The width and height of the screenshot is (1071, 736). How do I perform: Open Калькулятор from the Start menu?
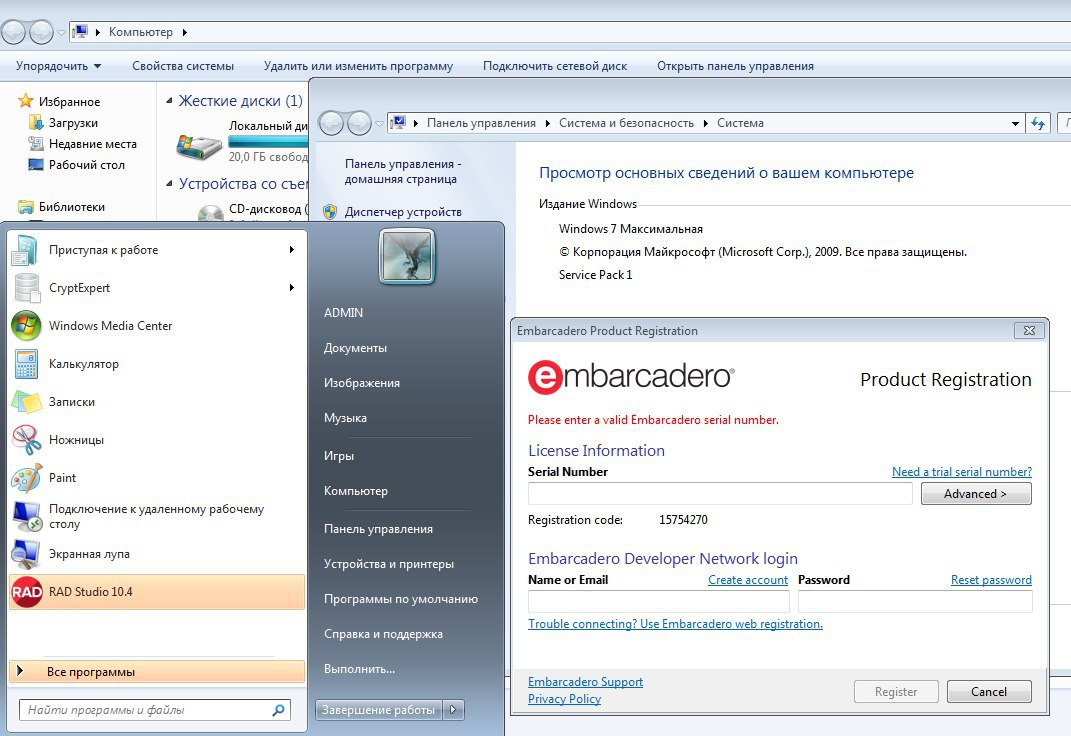[157, 364]
